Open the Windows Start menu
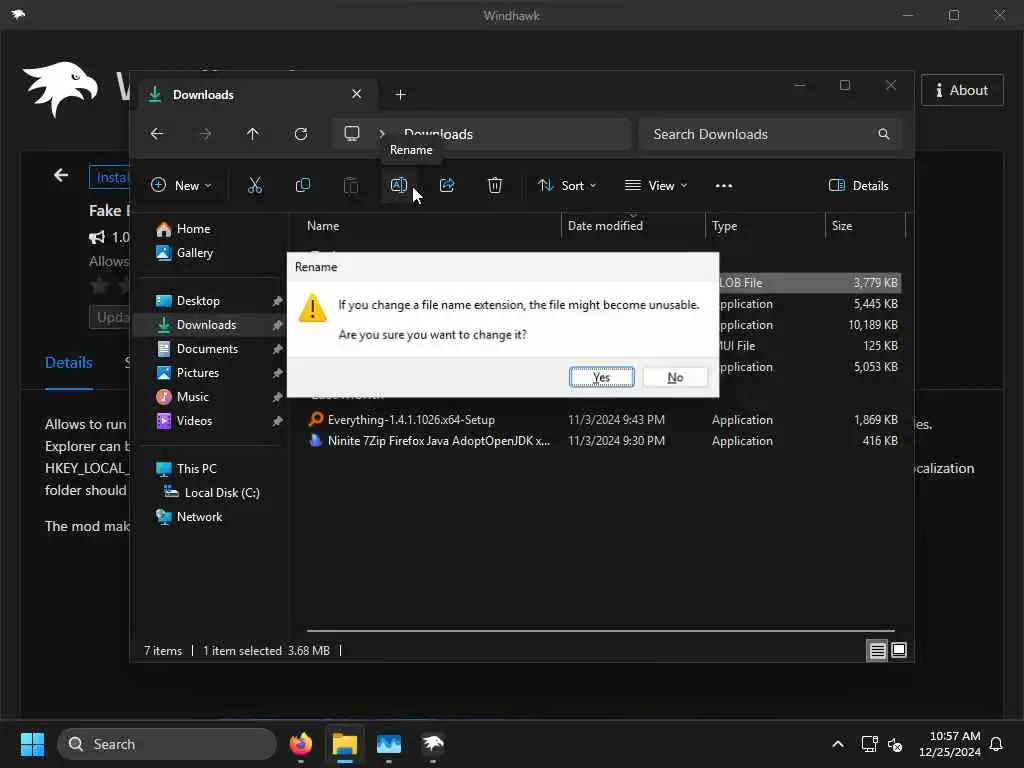Screen dimensions: 1024x768 tap(32, 744)
